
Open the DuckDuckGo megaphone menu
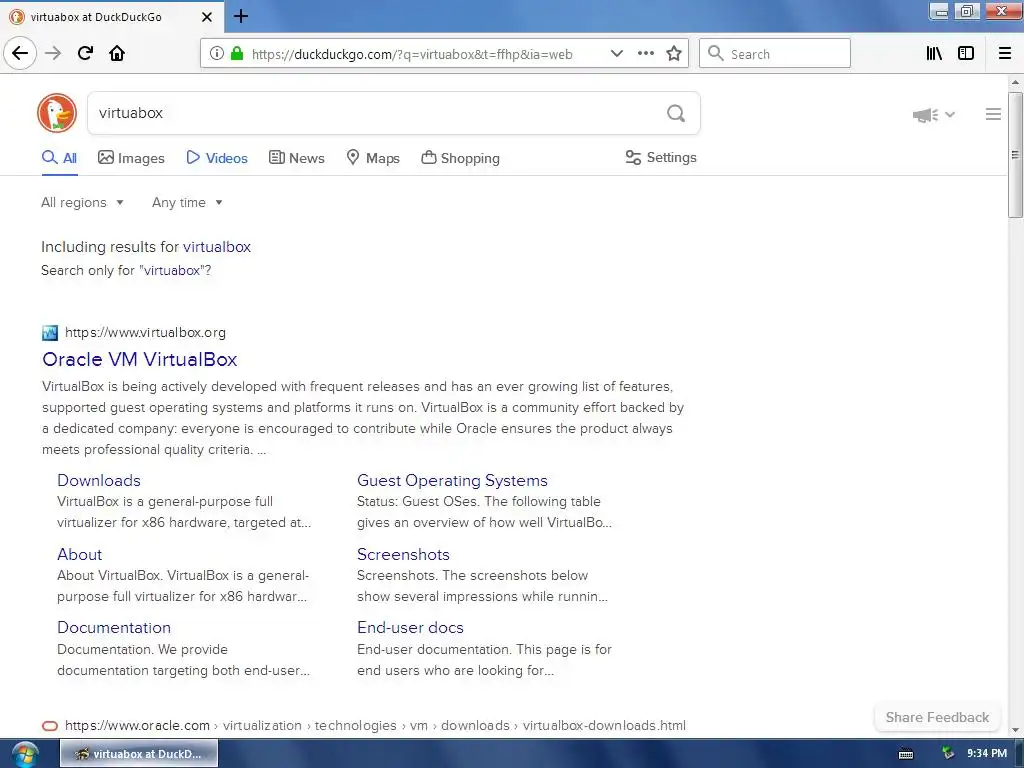pyautogui.click(x=933, y=115)
